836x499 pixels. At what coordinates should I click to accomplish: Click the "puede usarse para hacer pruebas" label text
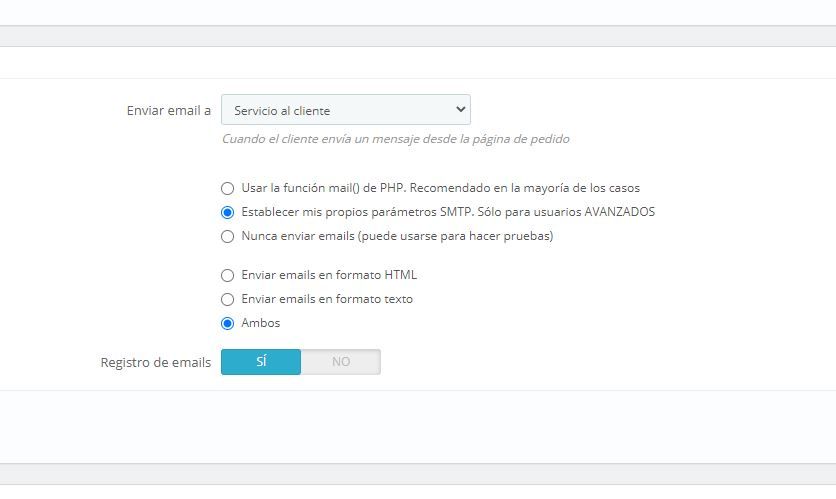click(x=456, y=236)
